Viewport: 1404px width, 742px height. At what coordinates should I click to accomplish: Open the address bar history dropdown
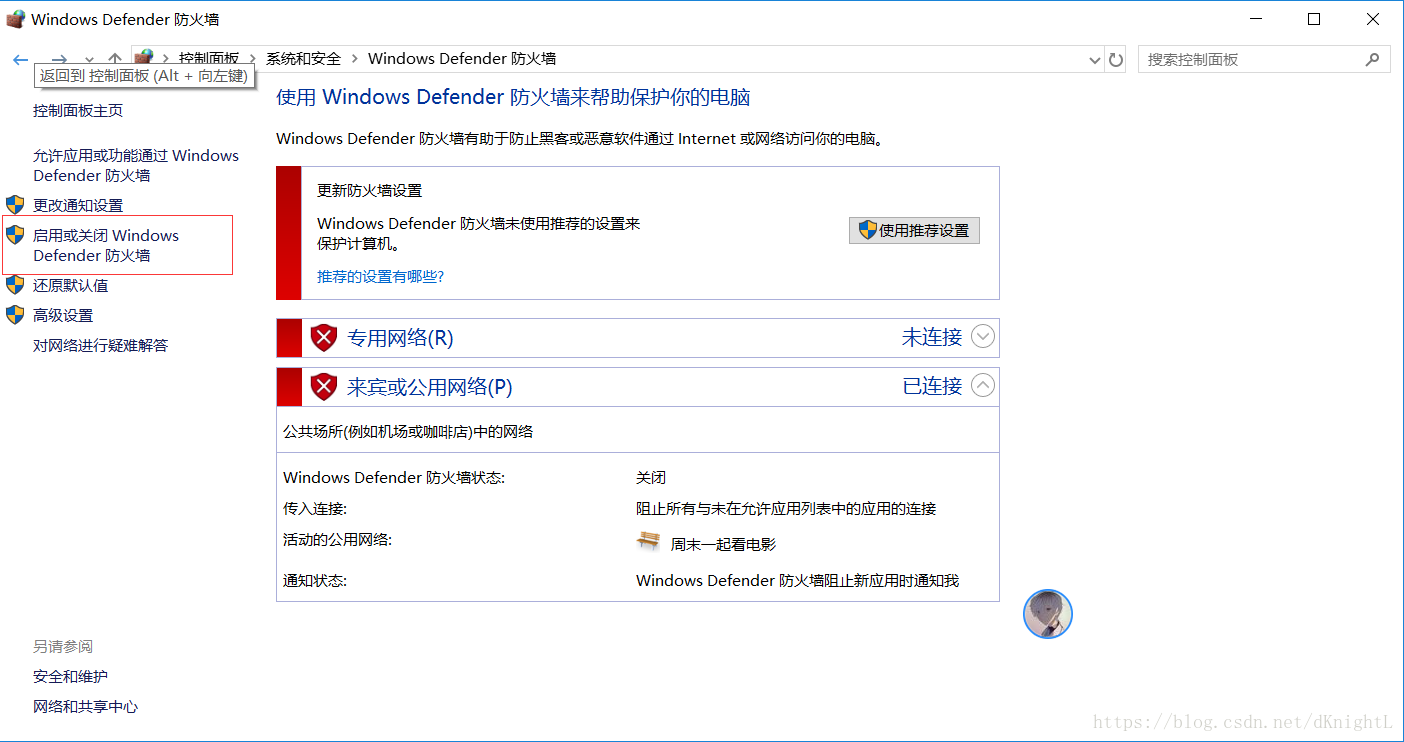[x=1094, y=60]
